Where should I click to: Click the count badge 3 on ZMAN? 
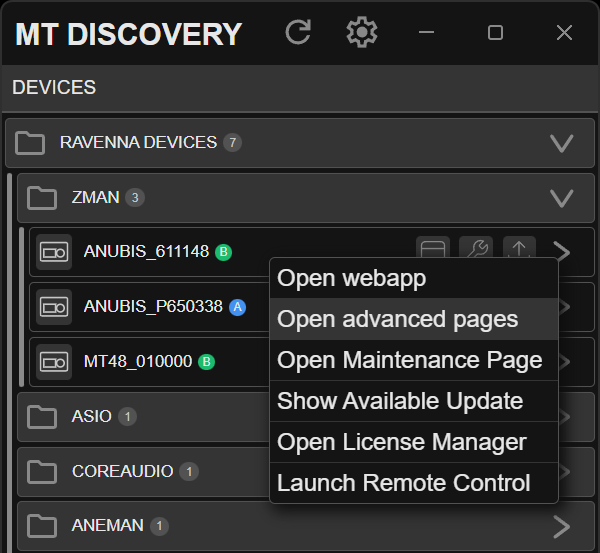click(x=135, y=198)
